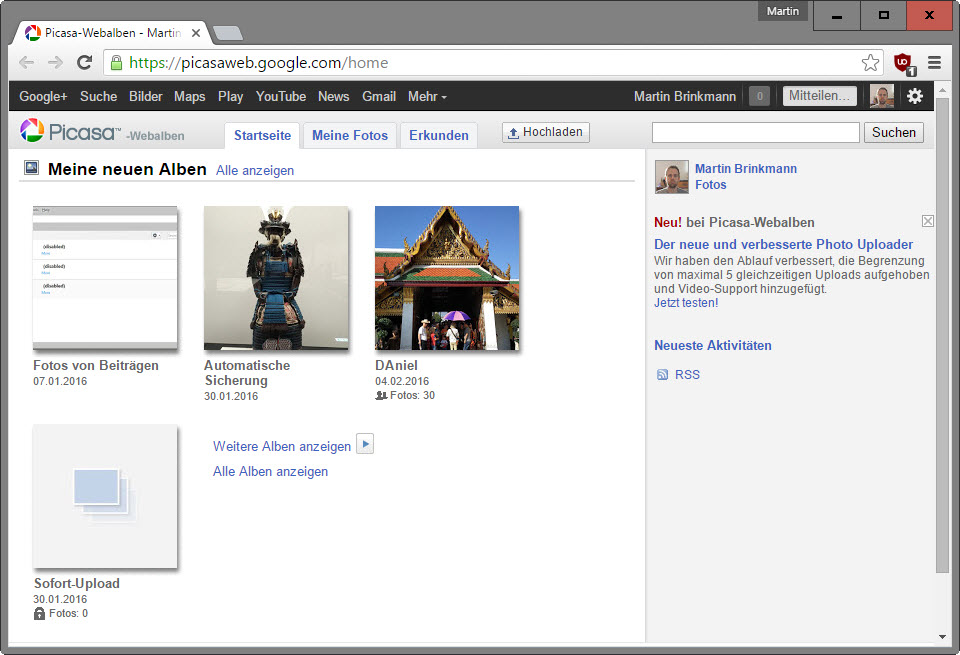
Task: Open the samurai armor album thumbnail
Action: 276,278
